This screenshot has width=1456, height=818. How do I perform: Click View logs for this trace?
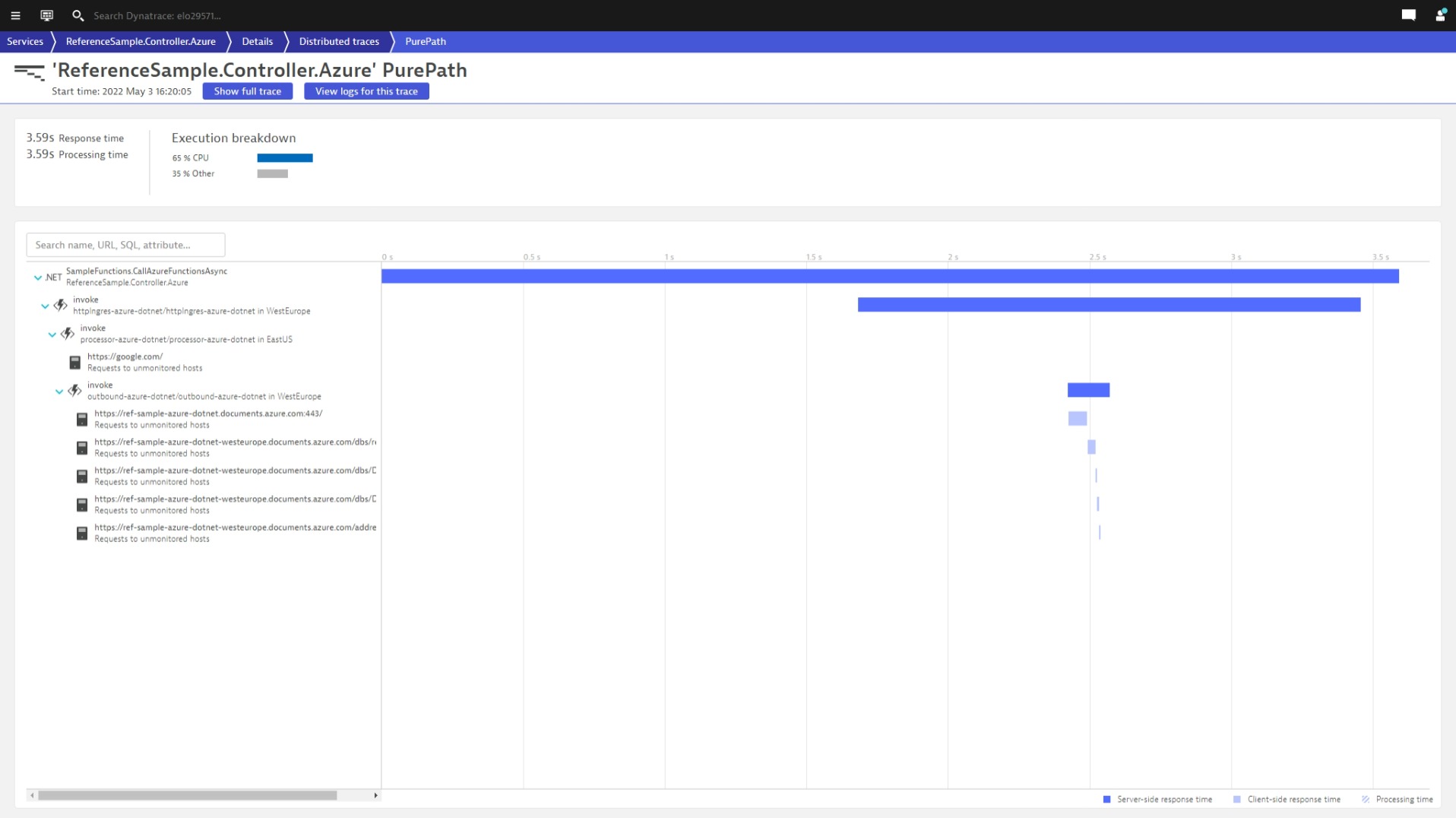366,91
